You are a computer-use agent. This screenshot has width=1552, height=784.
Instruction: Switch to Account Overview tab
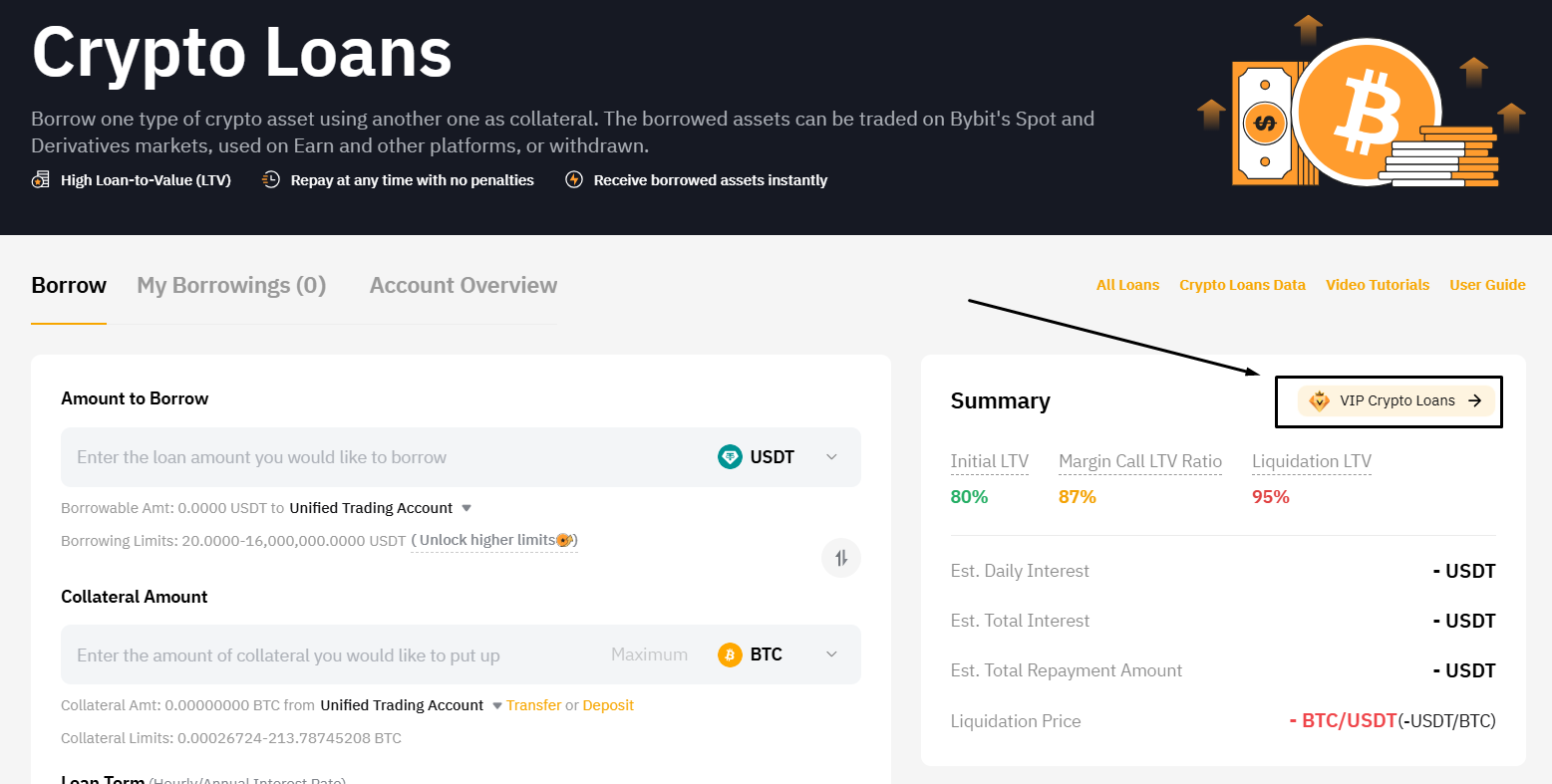tap(464, 285)
